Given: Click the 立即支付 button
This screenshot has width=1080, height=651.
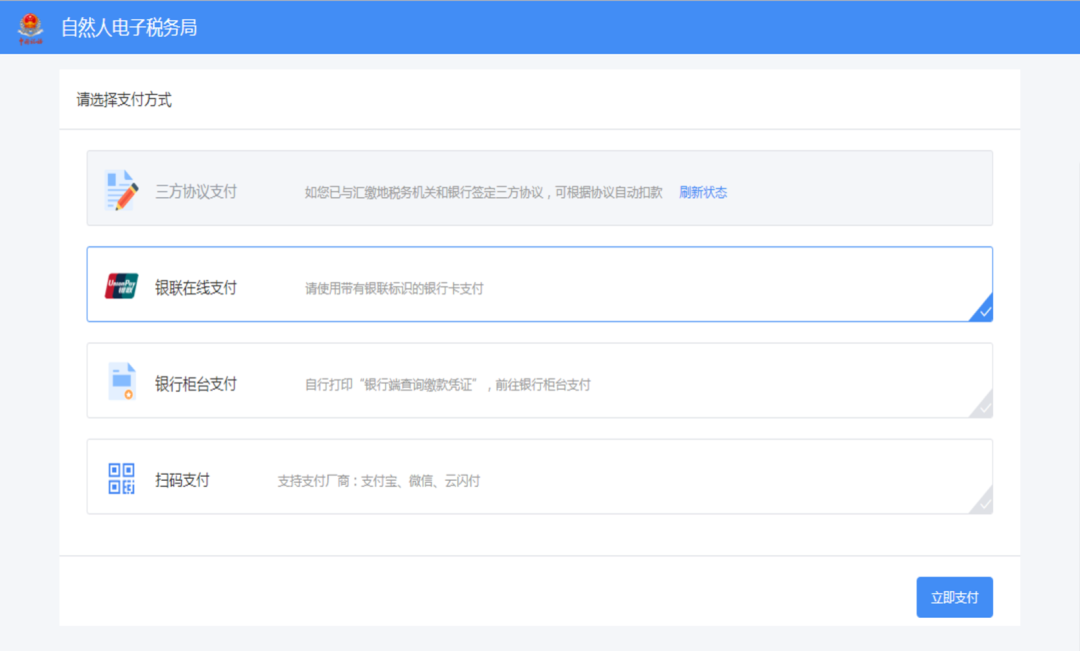Looking at the screenshot, I should (x=954, y=597).
